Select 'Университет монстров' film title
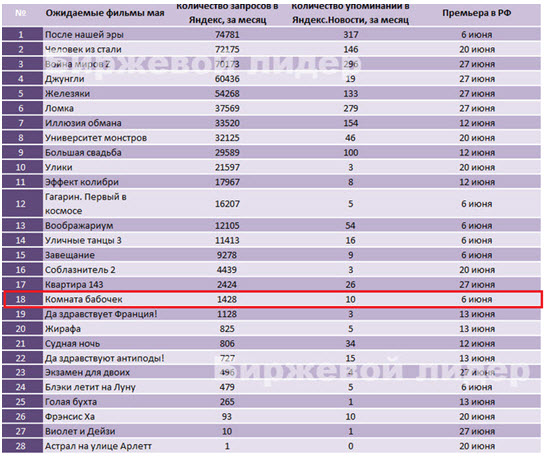548x459 pixels. pyautogui.click(x=96, y=138)
